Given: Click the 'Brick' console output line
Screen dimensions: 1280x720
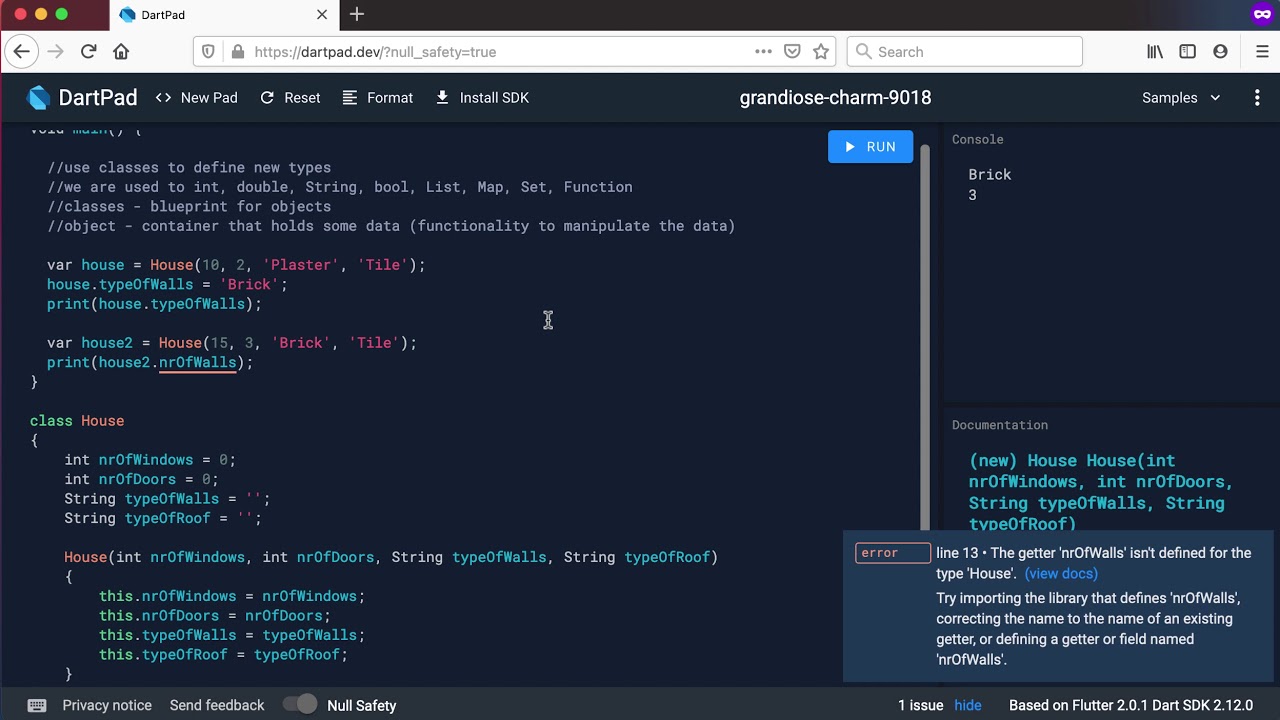Looking at the screenshot, I should 990,174.
